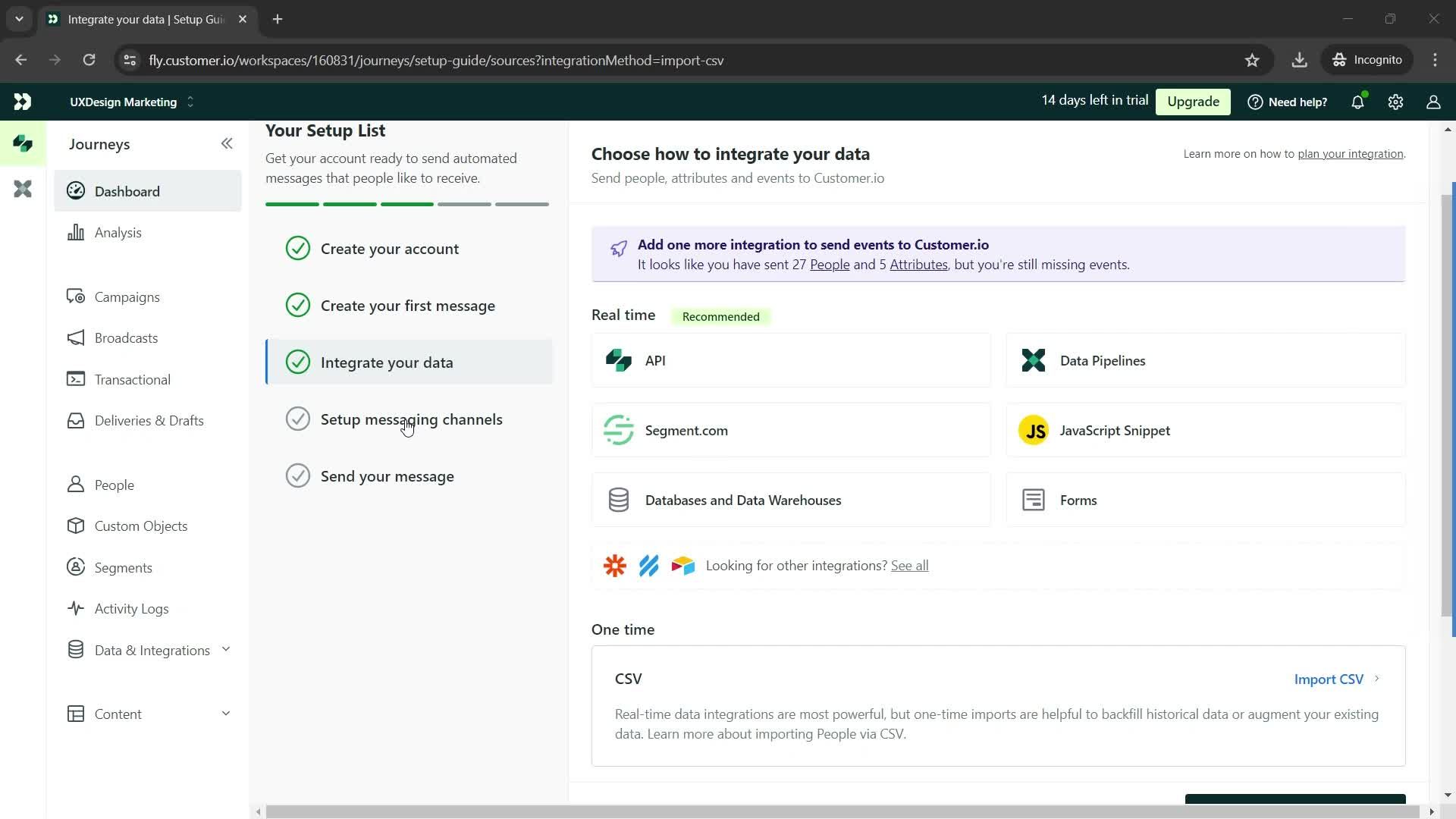Screen dimensions: 1456x819
Task: Click the API integration icon
Action: pos(619,360)
